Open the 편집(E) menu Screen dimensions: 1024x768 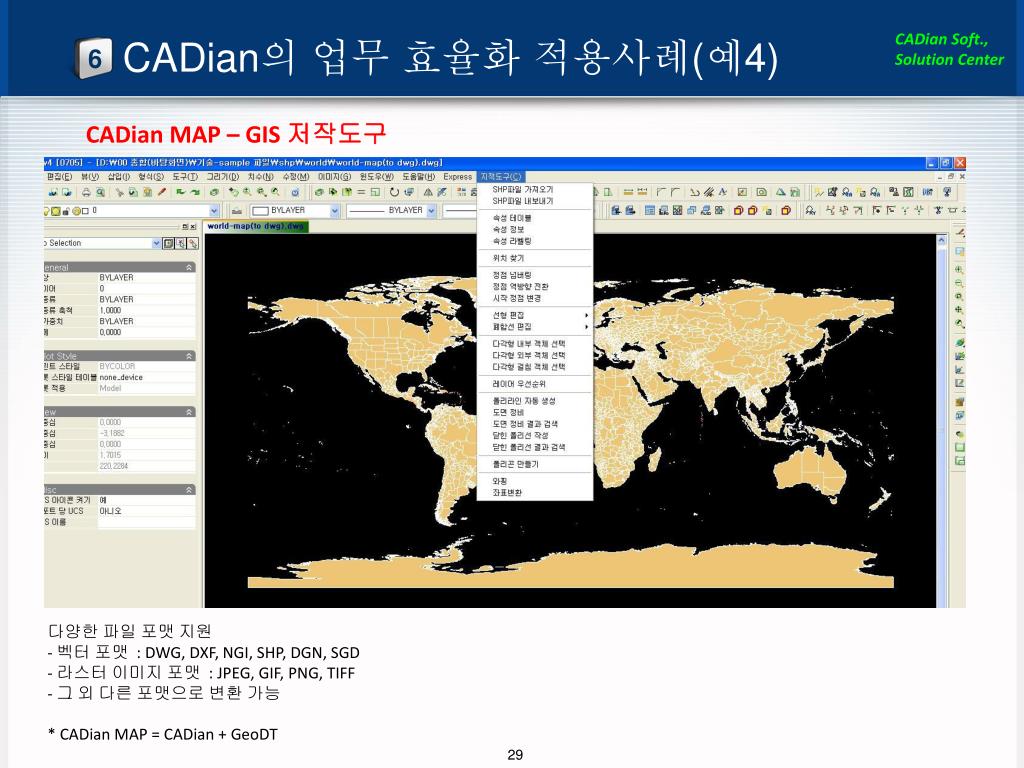[x=59, y=176]
